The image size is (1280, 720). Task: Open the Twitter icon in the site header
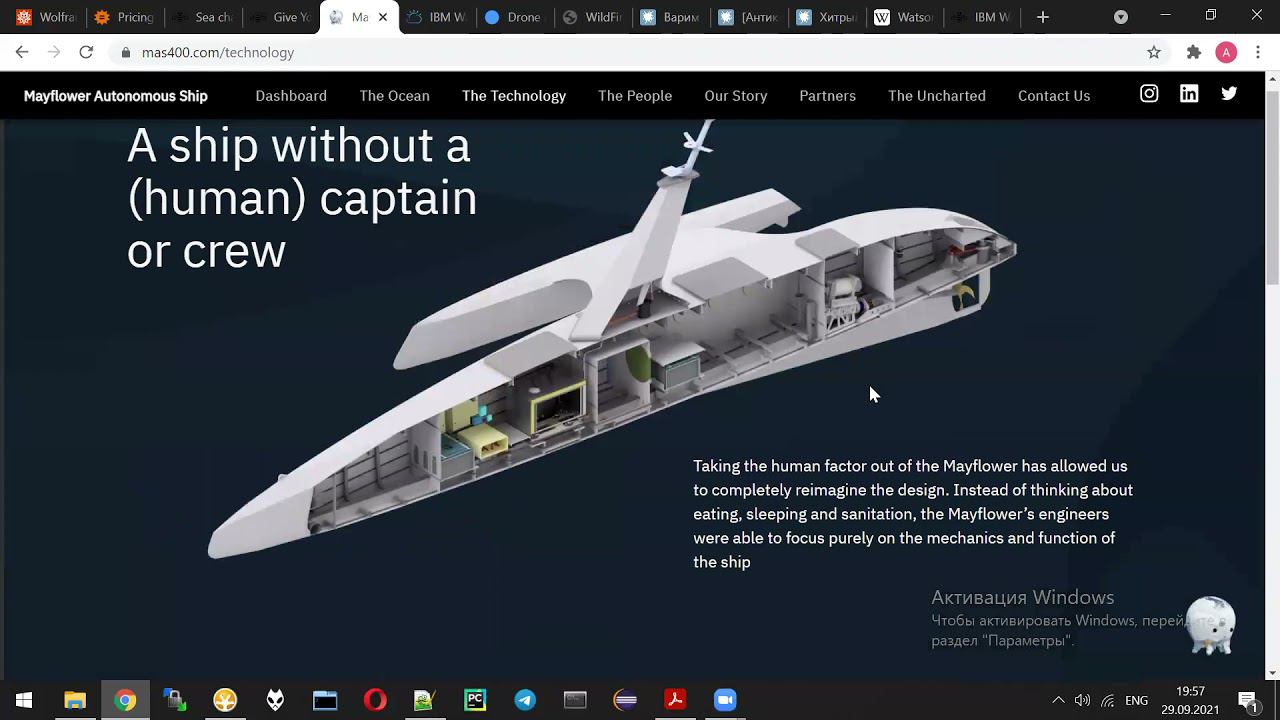coord(1229,94)
